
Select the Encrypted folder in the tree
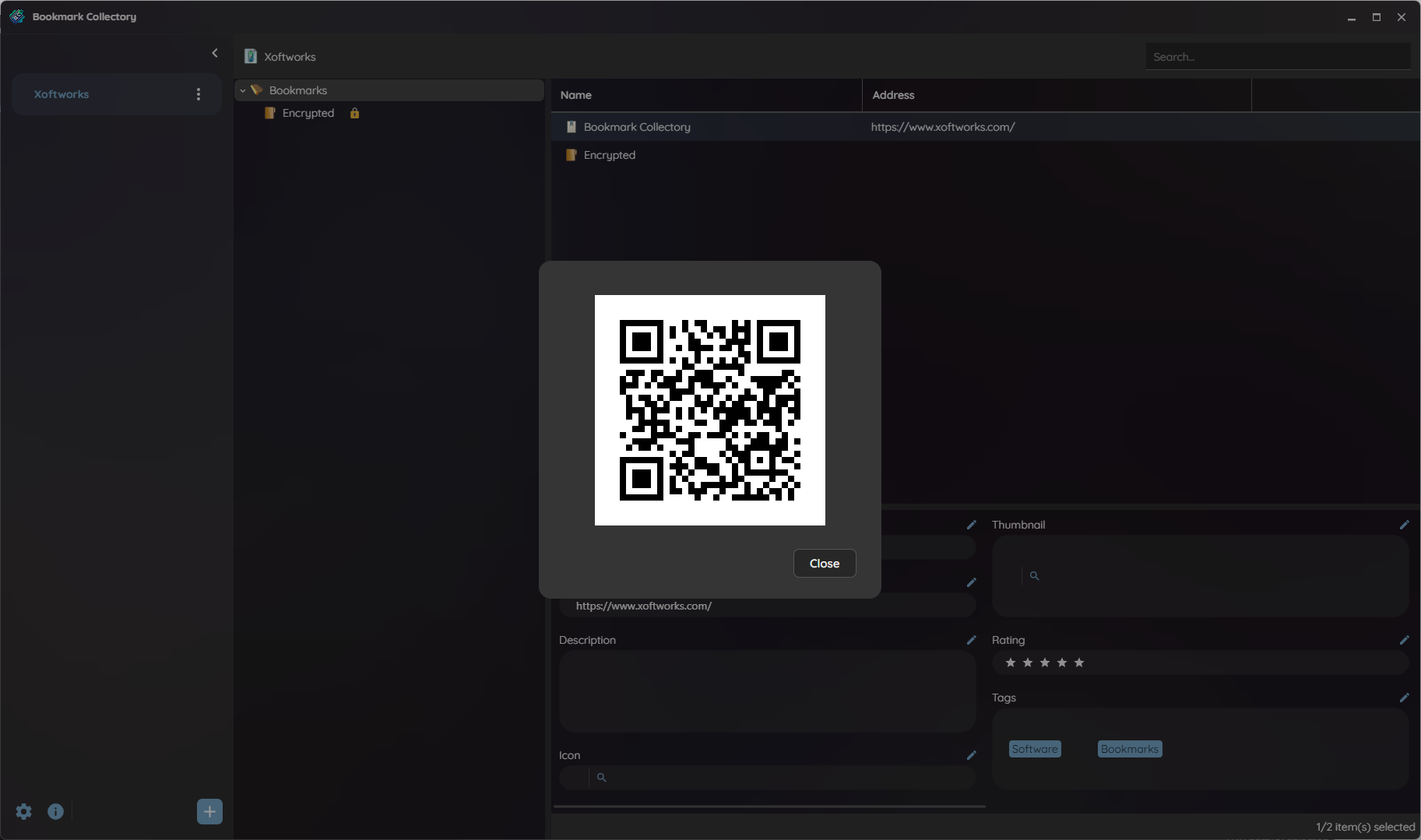click(308, 113)
